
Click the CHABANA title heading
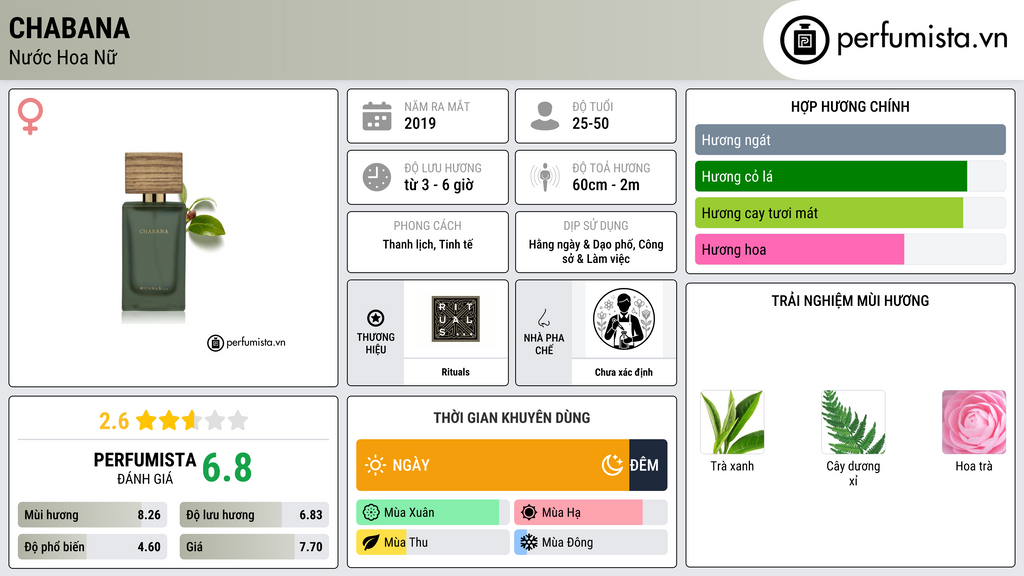pyautogui.click(x=69, y=28)
